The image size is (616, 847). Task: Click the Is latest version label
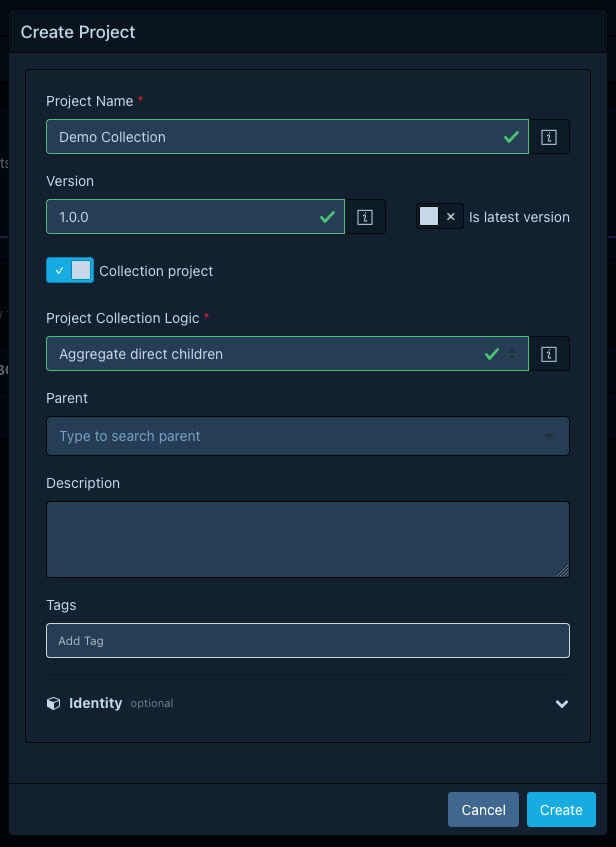pyautogui.click(x=519, y=217)
